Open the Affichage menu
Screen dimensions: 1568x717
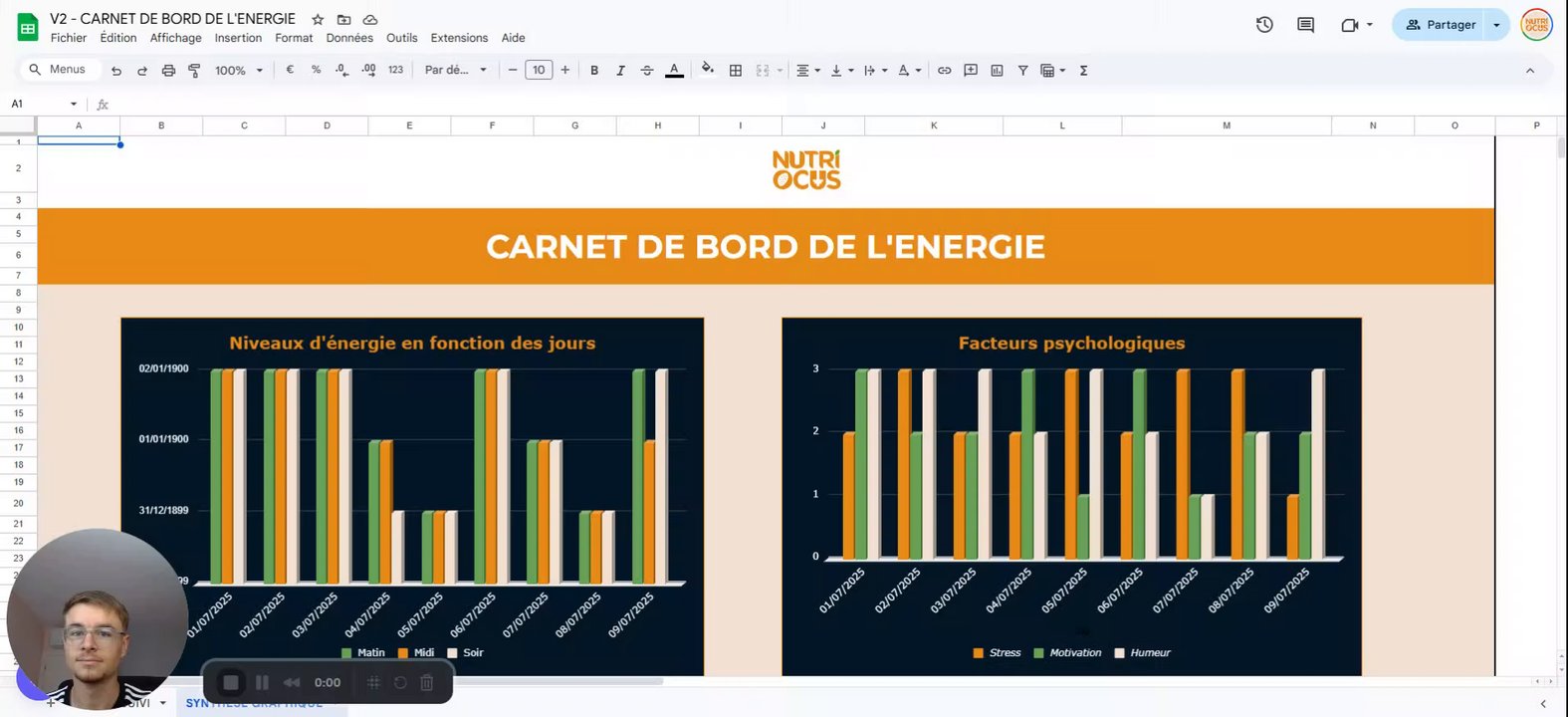pyautogui.click(x=175, y=38)
